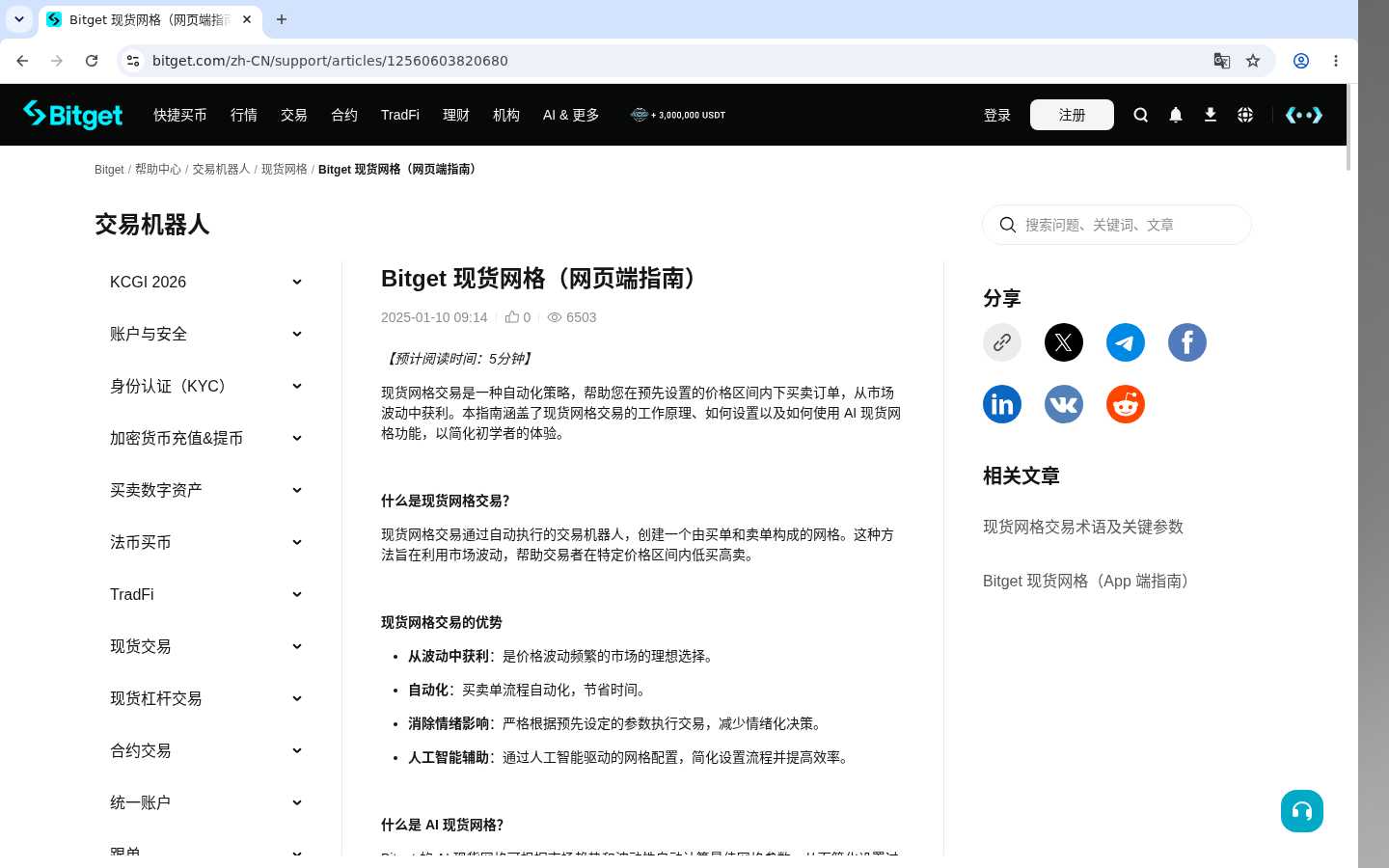The width and height of the screenshot is (1389, 868).
Task: Go to 交易机器人 breadcrumb
Action: (x=221, y=169)
